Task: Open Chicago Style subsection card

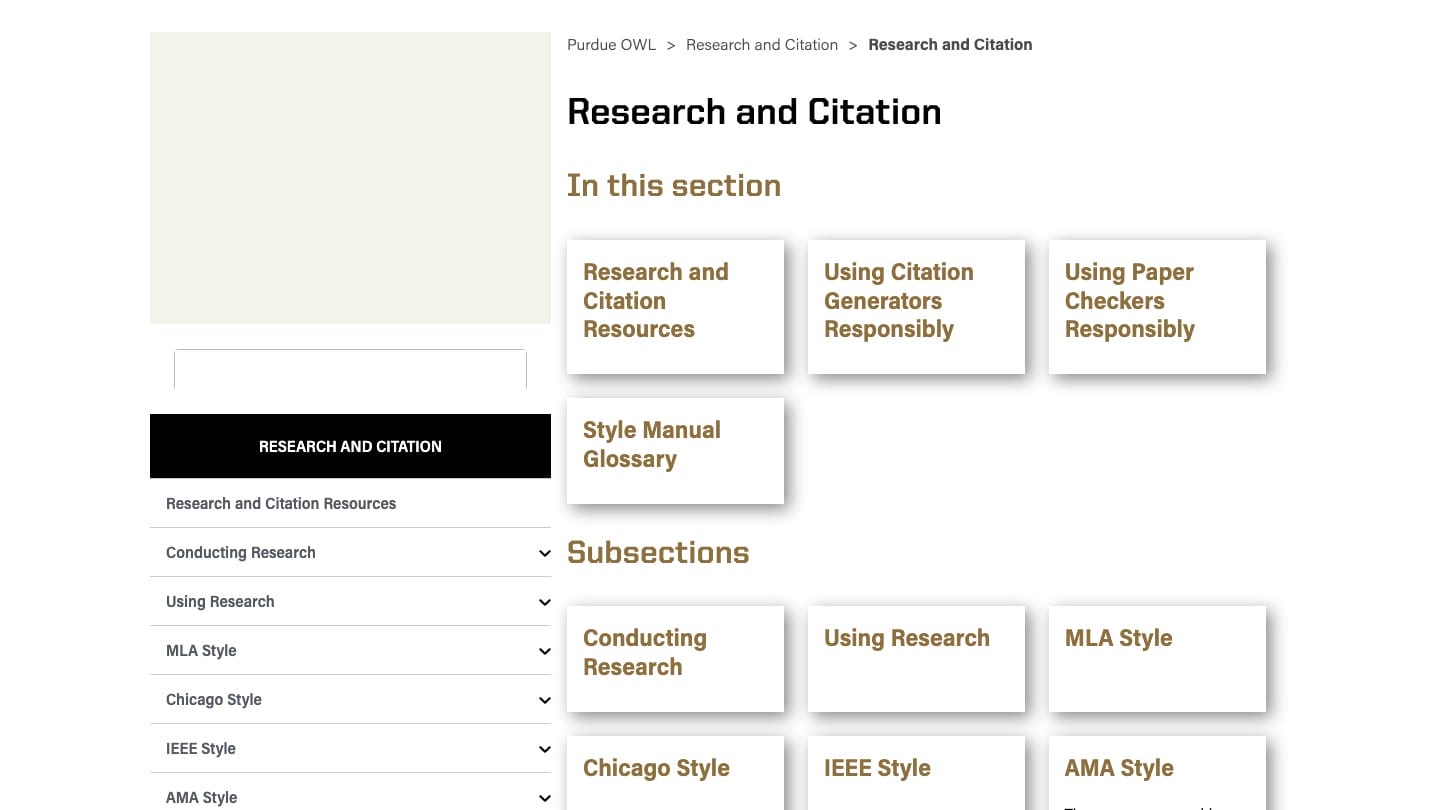Action: coord(675,773)
